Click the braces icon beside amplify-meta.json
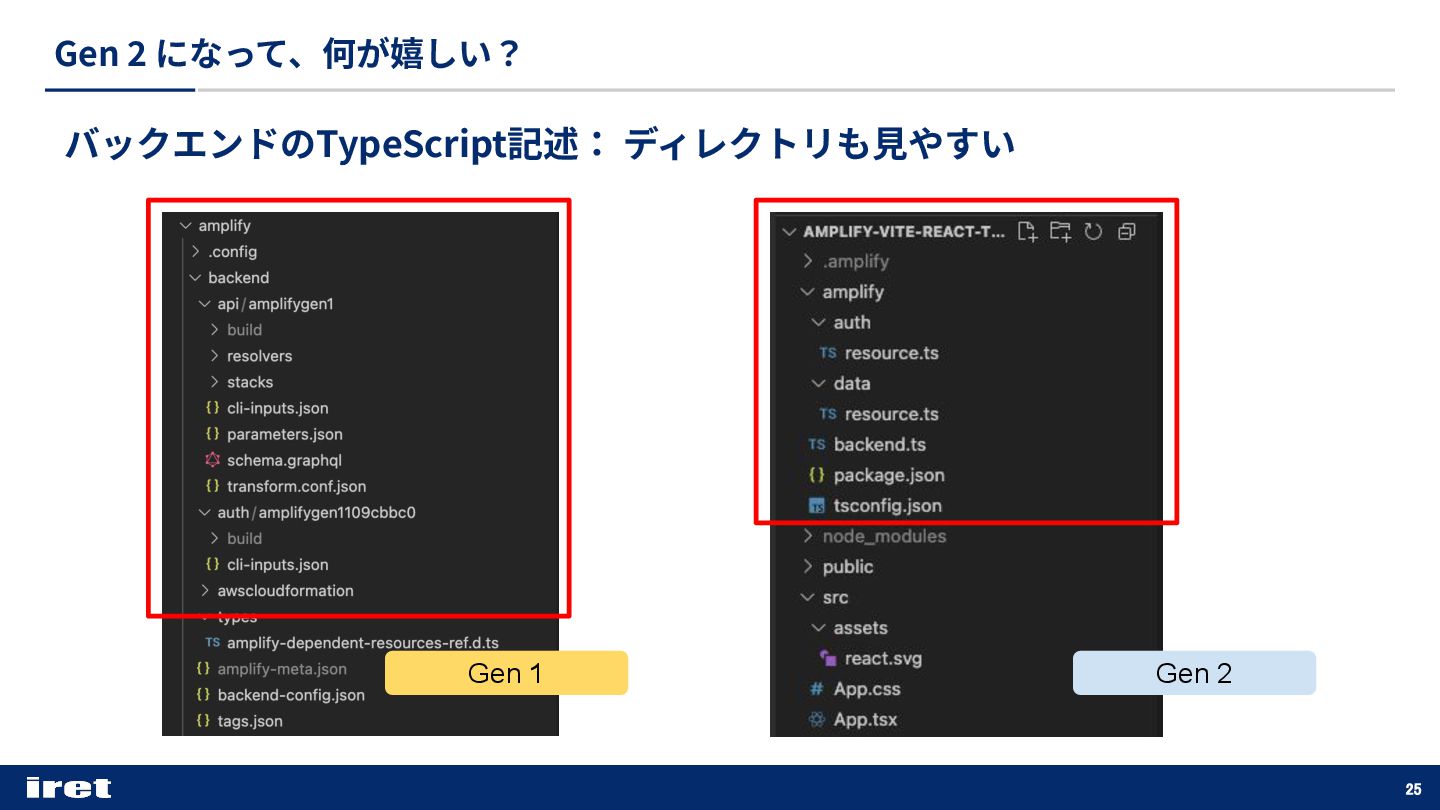The height and width of the screenshot is (810, 1440). 203,669
